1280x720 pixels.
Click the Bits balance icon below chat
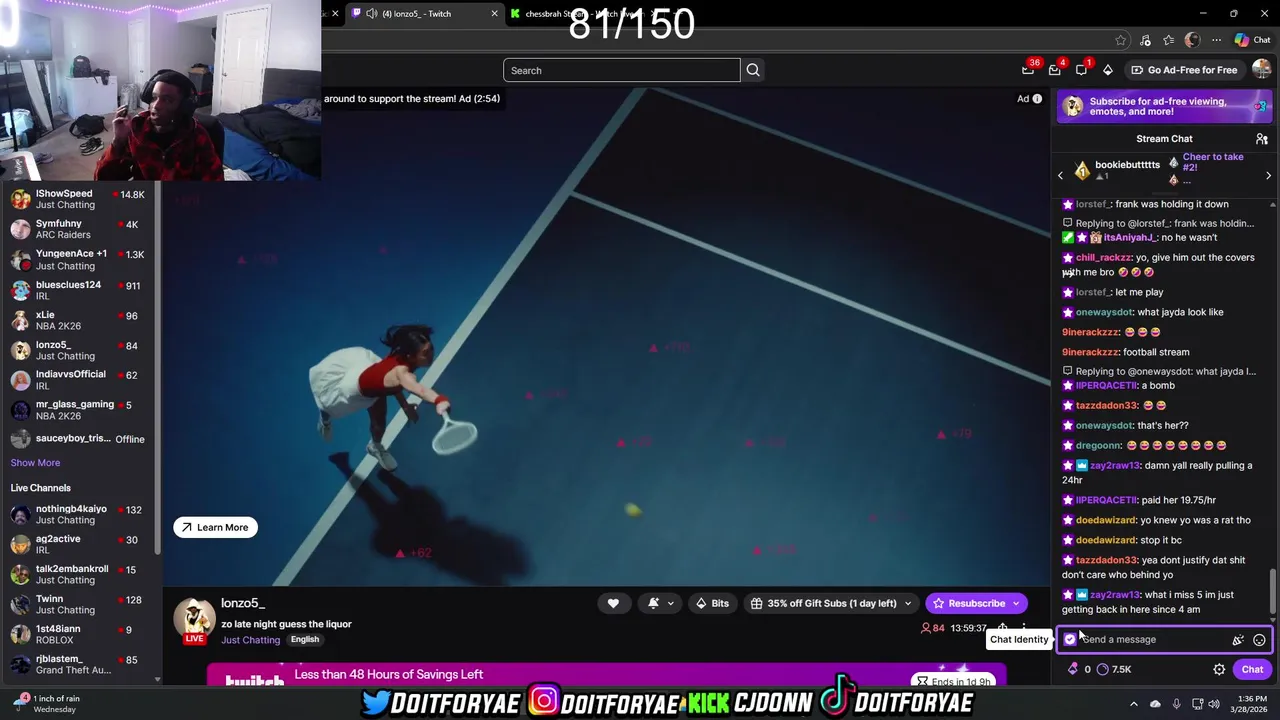pyautogui.click(x=1073, y=670)
